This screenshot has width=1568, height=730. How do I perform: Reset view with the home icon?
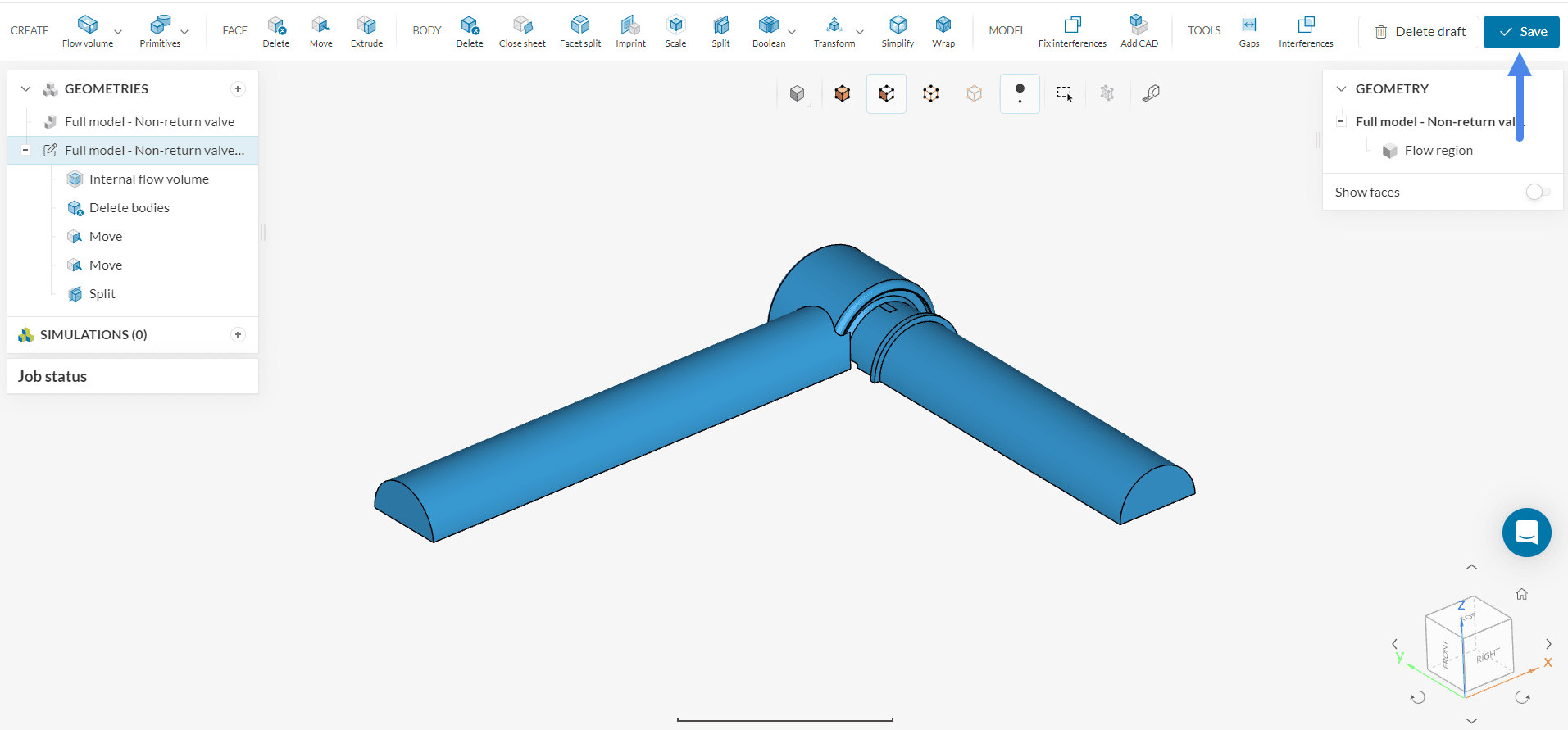(x=1521, y=594)
